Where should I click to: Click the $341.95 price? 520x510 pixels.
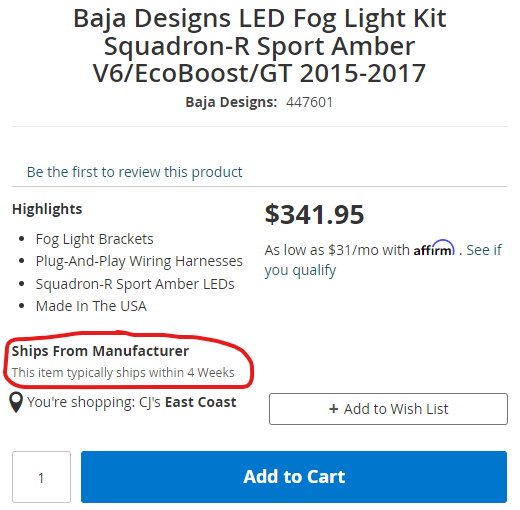(314, 214)
